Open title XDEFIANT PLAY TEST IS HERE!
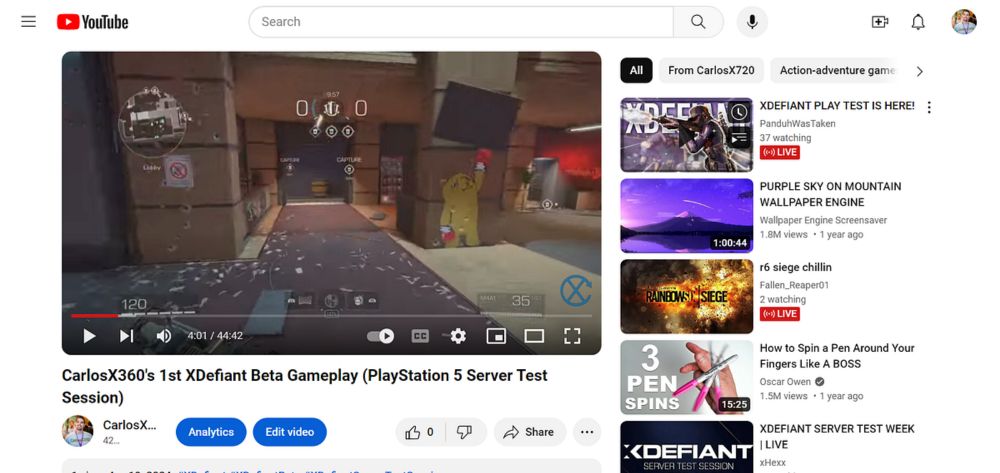 tap(837, 106)
